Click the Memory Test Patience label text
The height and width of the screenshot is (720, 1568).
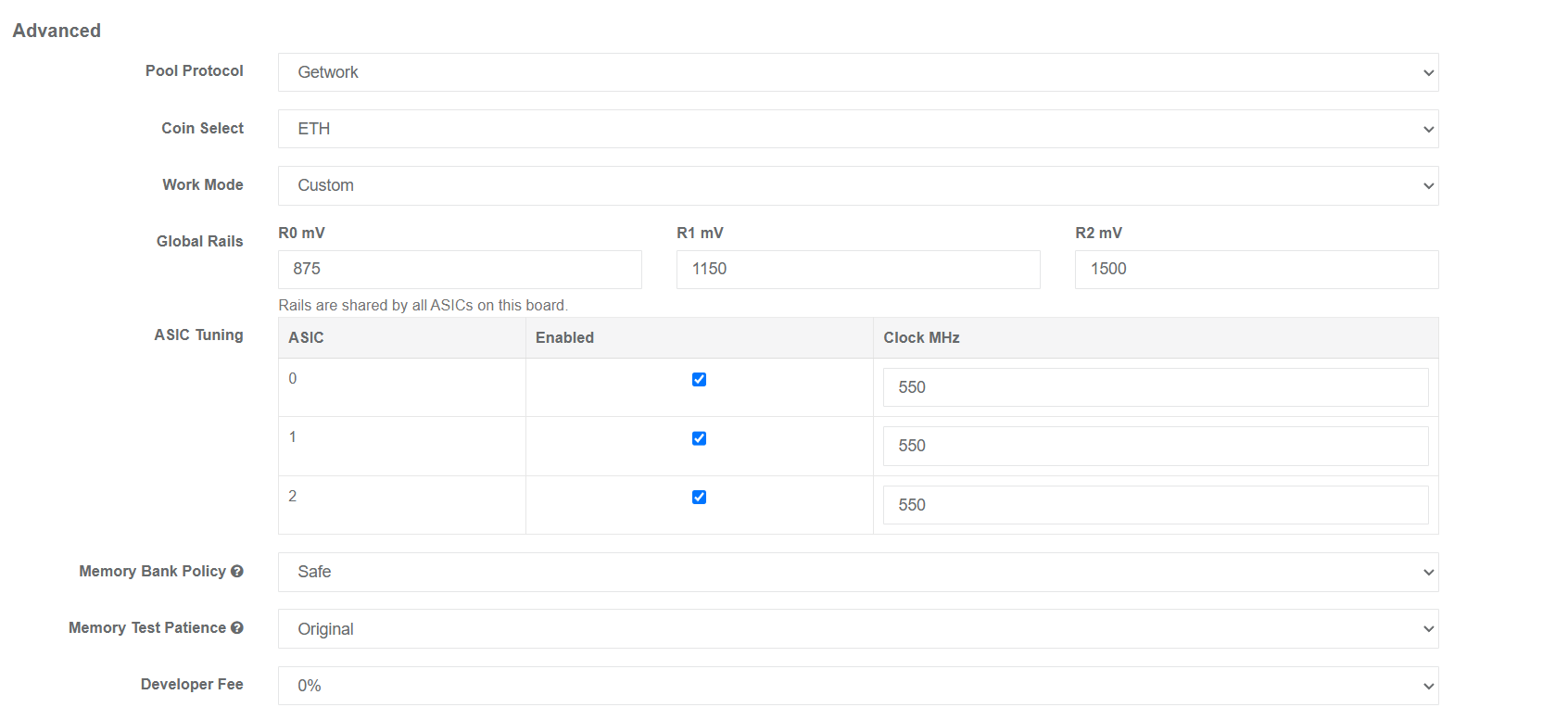pos(147,627)
